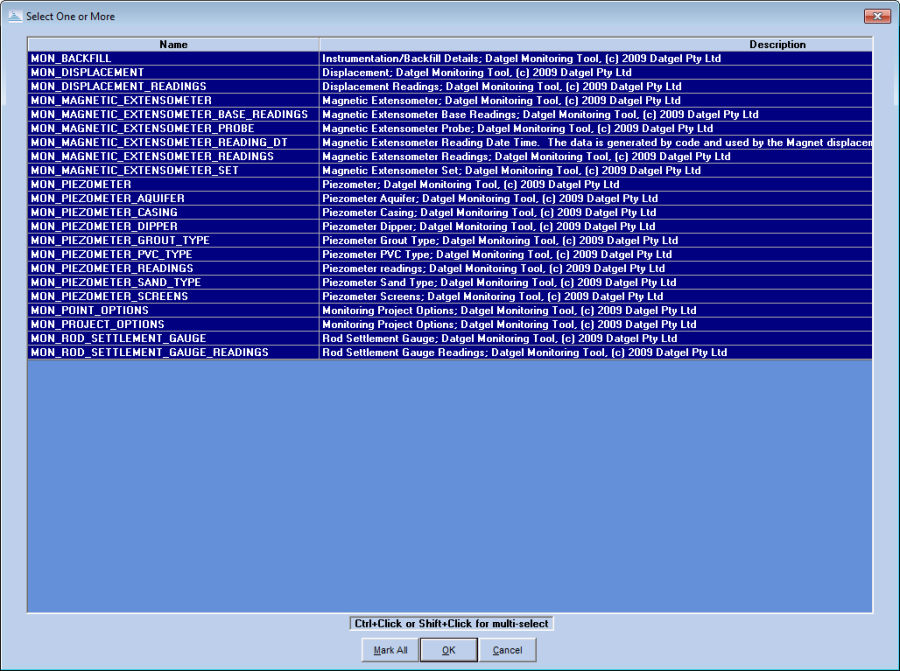This screenshot has height=671, width=900.
Task: Select the MON_DISPLACEMENT_READINGS table entry
Action: [118, 87]
